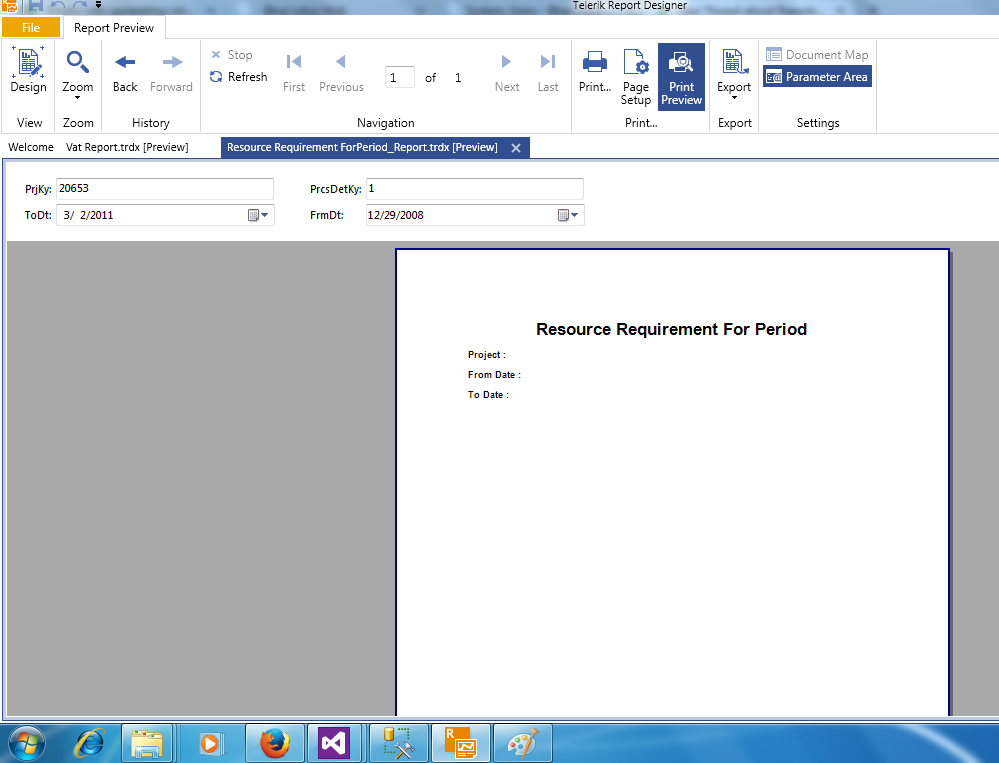
Task: Close the Resource Requirement report tab
Action: click(x=516, y=148)
